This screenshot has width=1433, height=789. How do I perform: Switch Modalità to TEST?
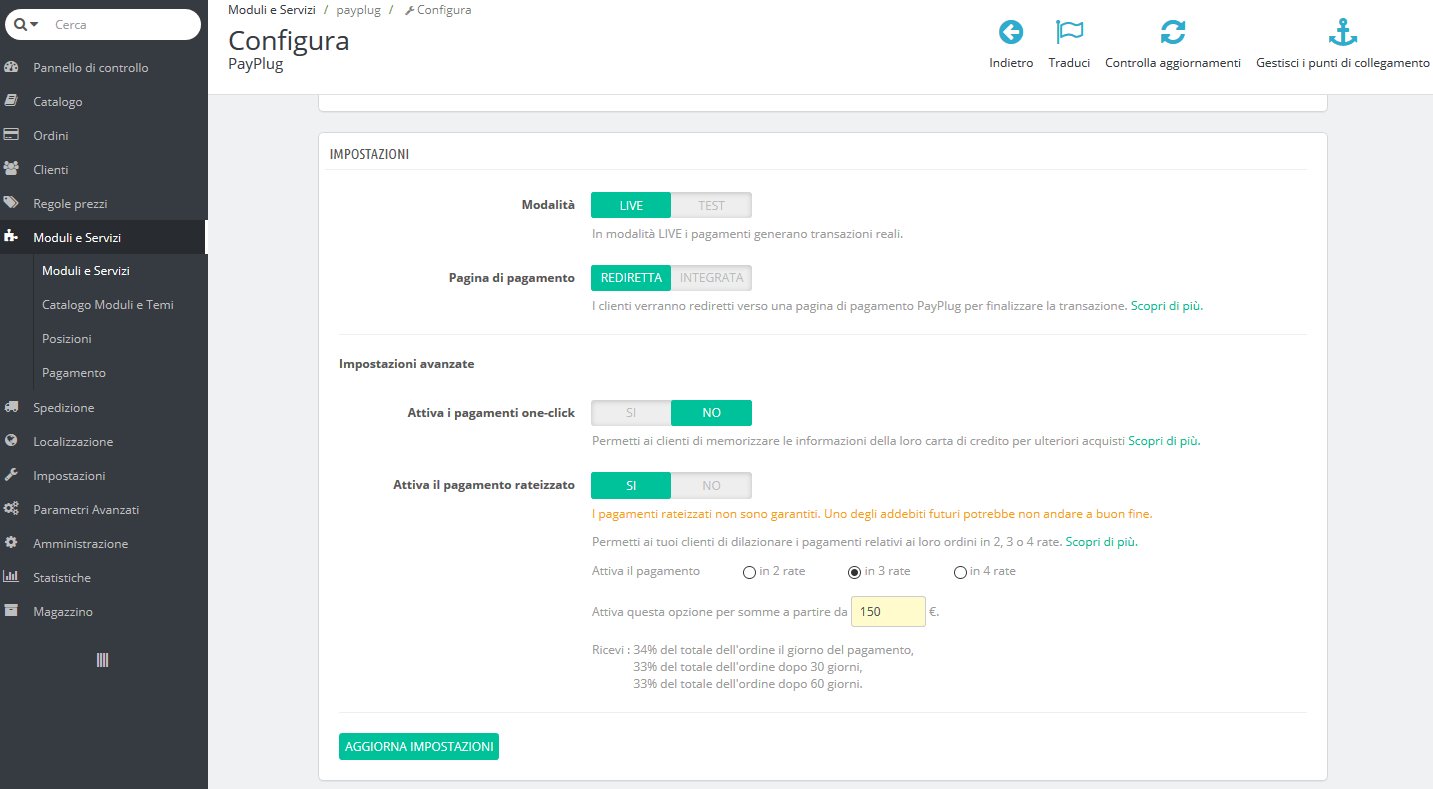711,204
